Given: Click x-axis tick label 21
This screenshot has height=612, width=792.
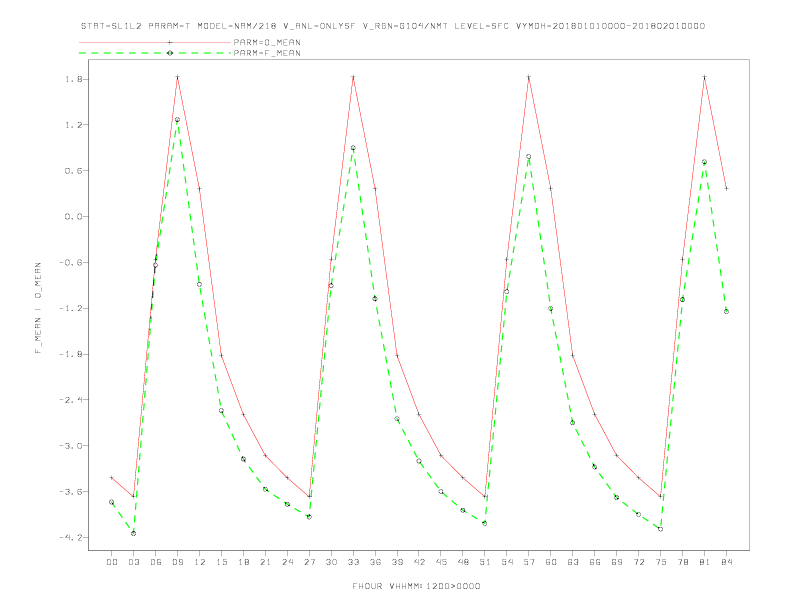Looking at the screenshot, I should 265,562.
